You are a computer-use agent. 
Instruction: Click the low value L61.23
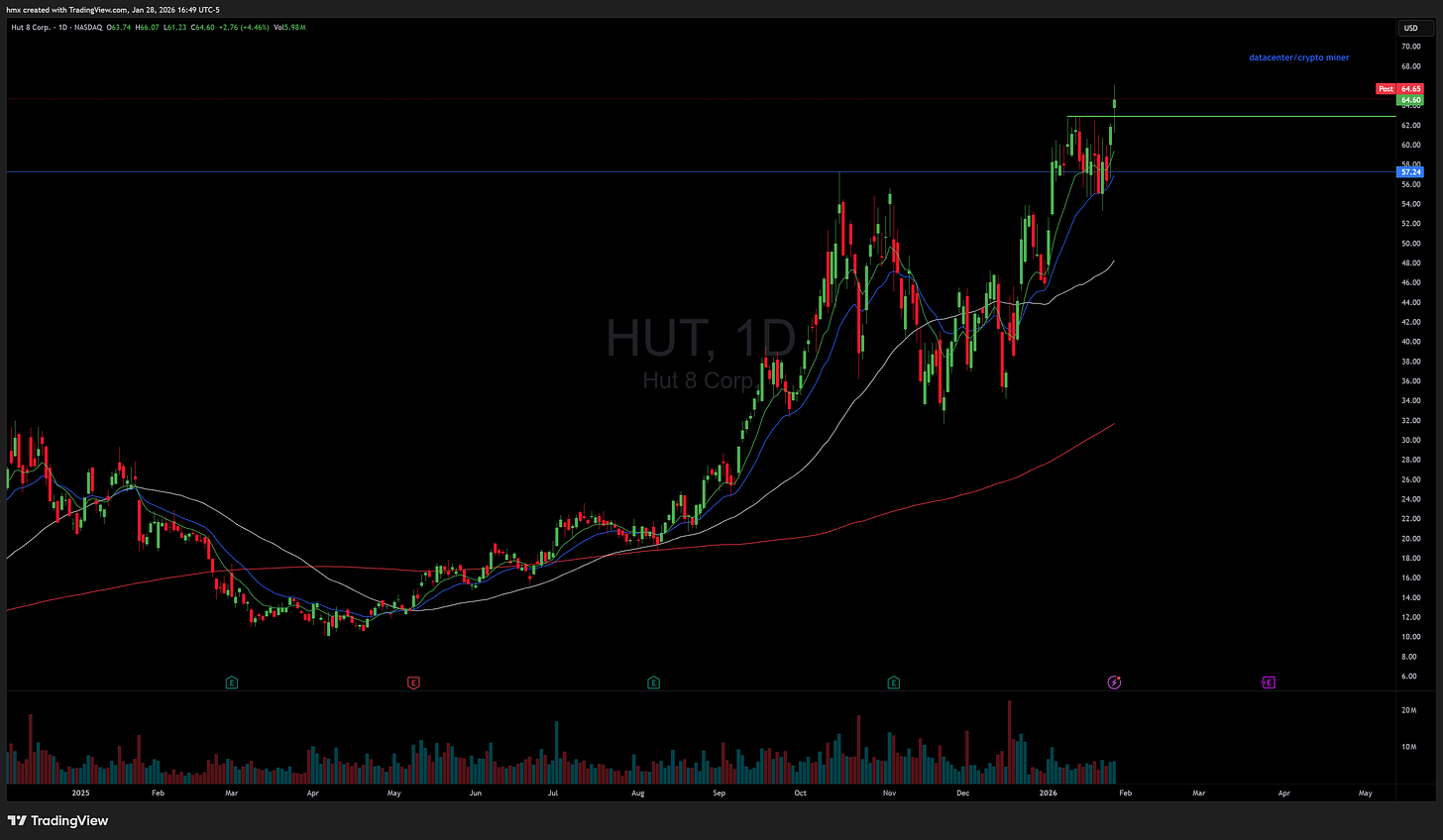[175, 28]
